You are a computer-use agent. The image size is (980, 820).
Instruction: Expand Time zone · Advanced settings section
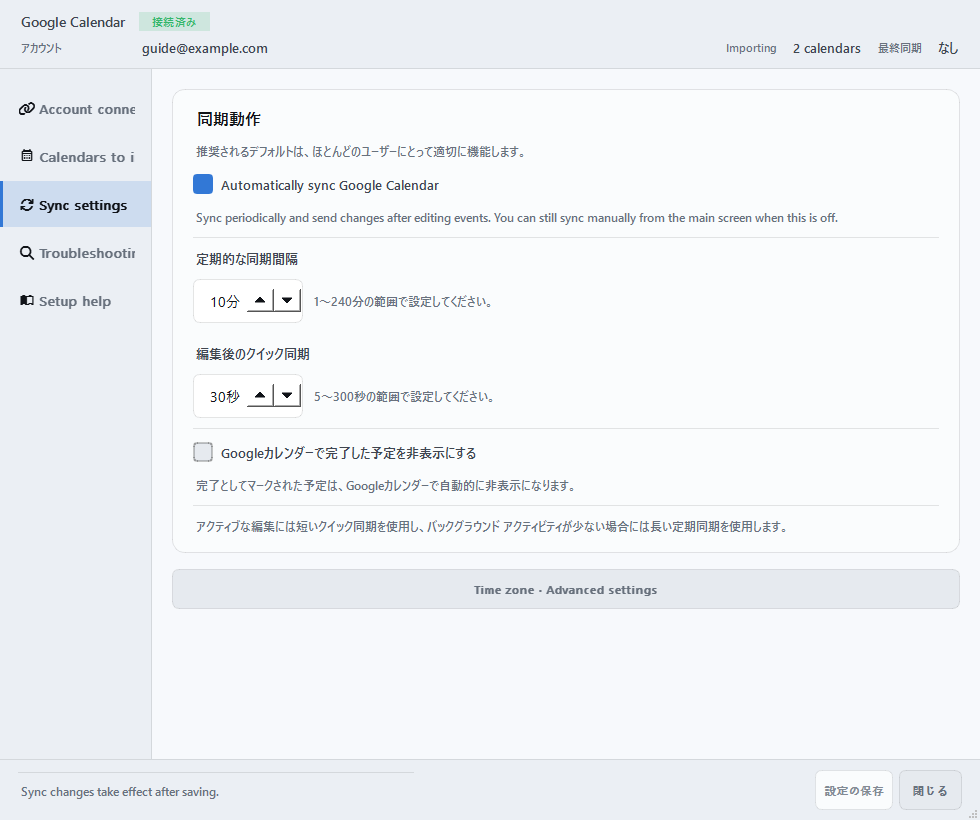click(x=566, y=589)
